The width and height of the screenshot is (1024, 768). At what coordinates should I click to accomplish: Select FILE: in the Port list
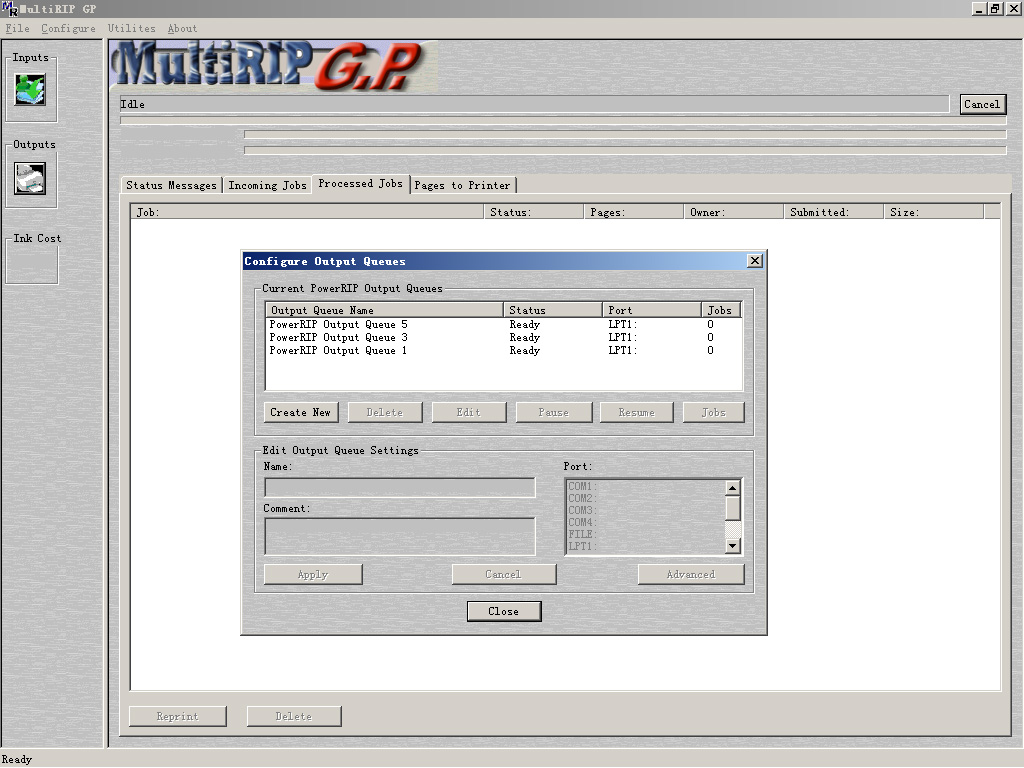click(x=645, y=534)
